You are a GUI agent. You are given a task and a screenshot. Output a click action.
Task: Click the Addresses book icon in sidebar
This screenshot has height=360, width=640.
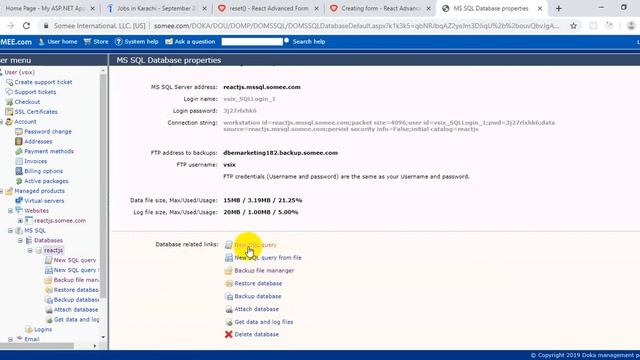(x=19, y=141)
